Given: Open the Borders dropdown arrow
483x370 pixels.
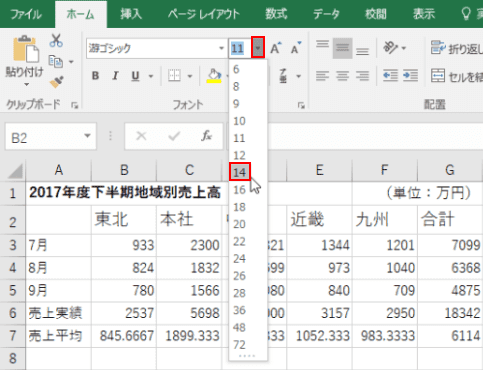Looking at the screenshot, I should (190, 76).
